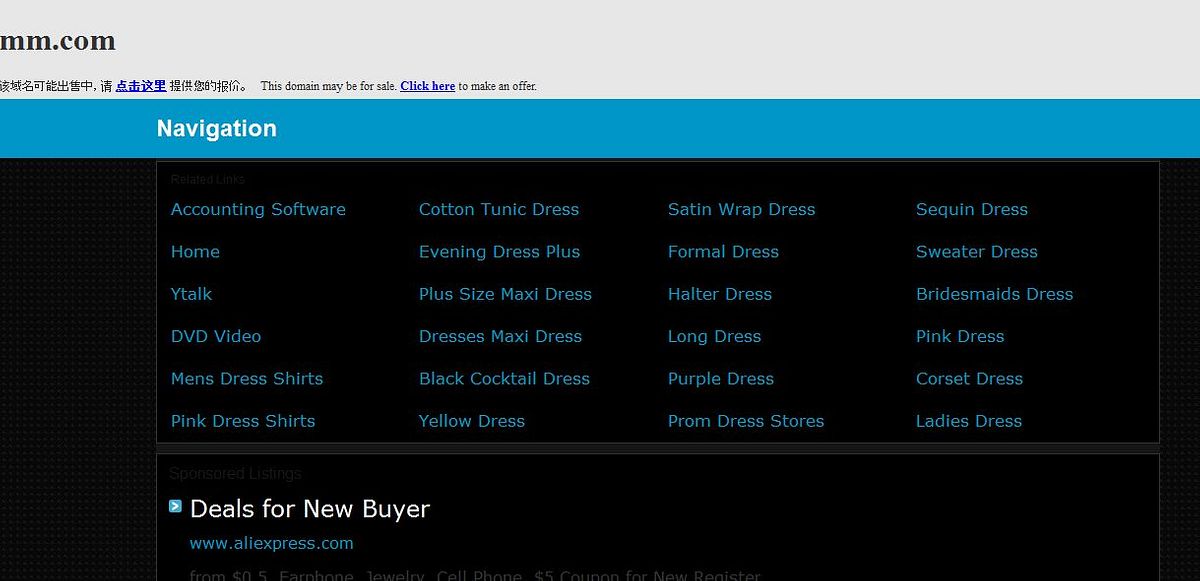
Task: Click the English 'Click here' offer link
Action: pos(427,86)
